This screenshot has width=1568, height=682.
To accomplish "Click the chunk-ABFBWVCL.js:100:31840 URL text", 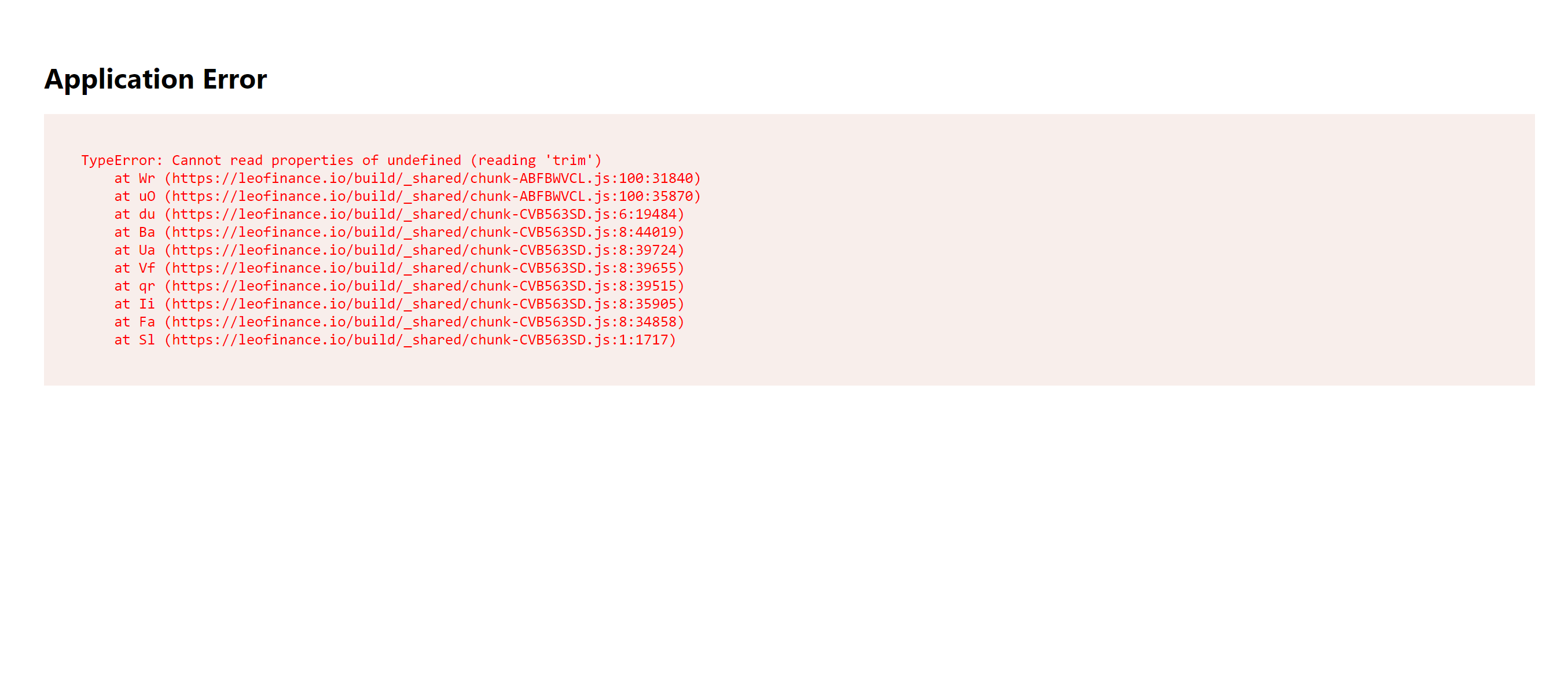I will pyautogui.click(x=433, y=178).
